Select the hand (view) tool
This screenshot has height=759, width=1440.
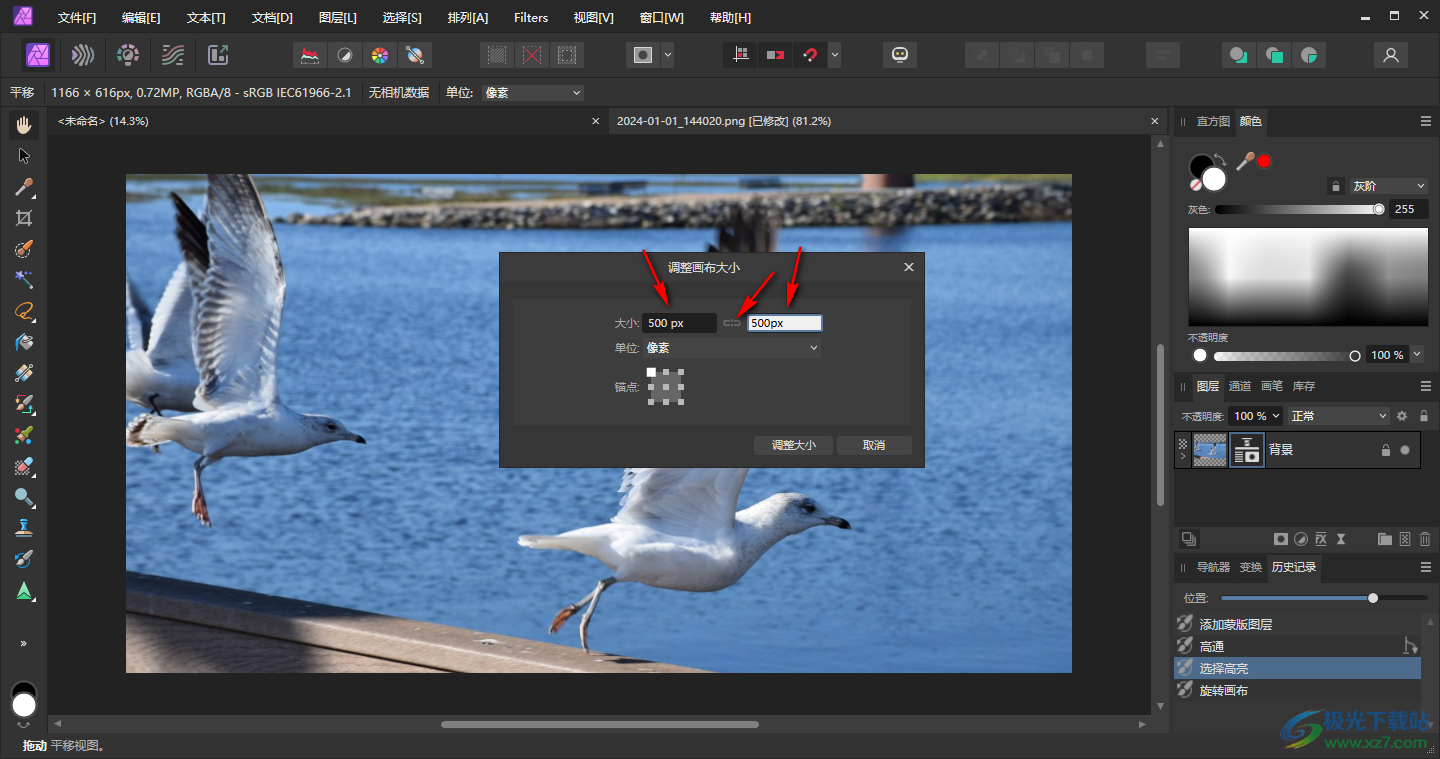(x=24, y=125)
